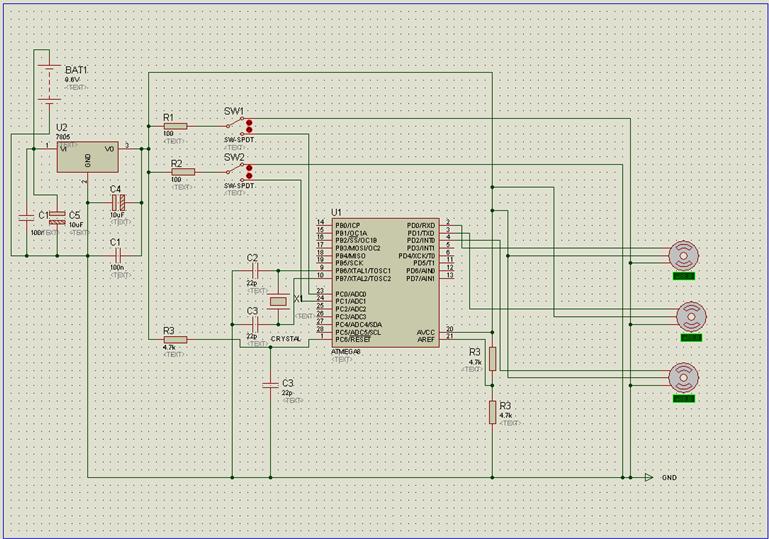Image resolution: width=769 pixels, height=539 pixels.
Task: Select the SW1 SPDT switch lever
Action: pyautogui.click(x=235, y=124)
